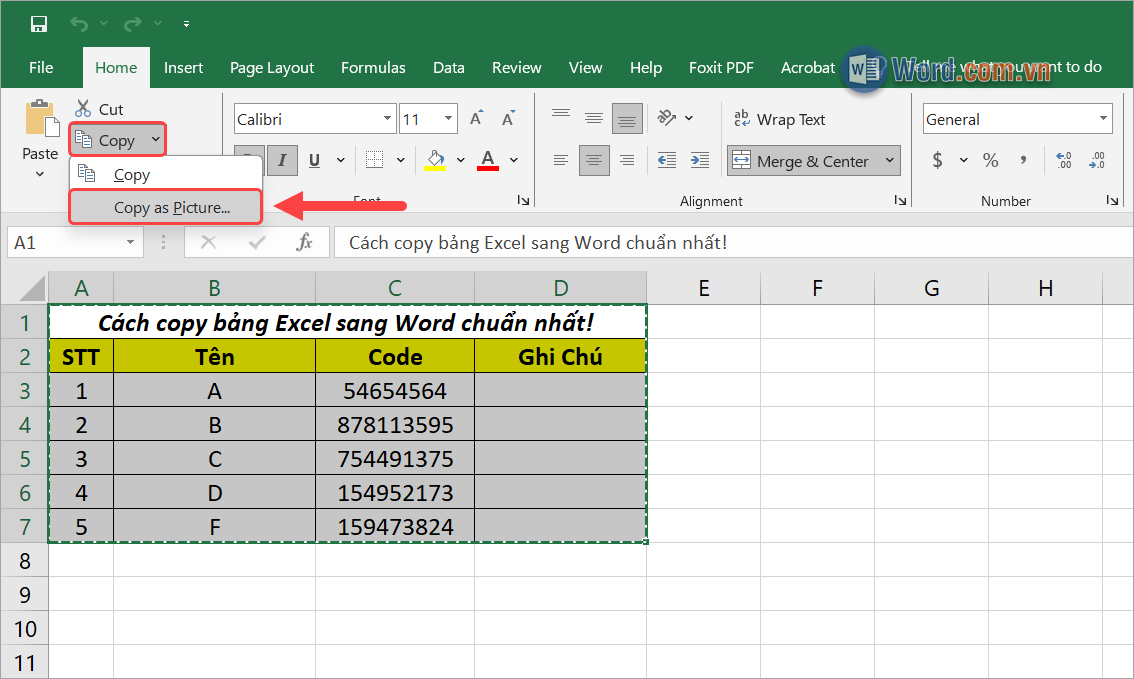Image resolution: width=1134 pixels, height=679 pixels.
Task: Click the Comma Style icon
Action: tap(1023, 160)
